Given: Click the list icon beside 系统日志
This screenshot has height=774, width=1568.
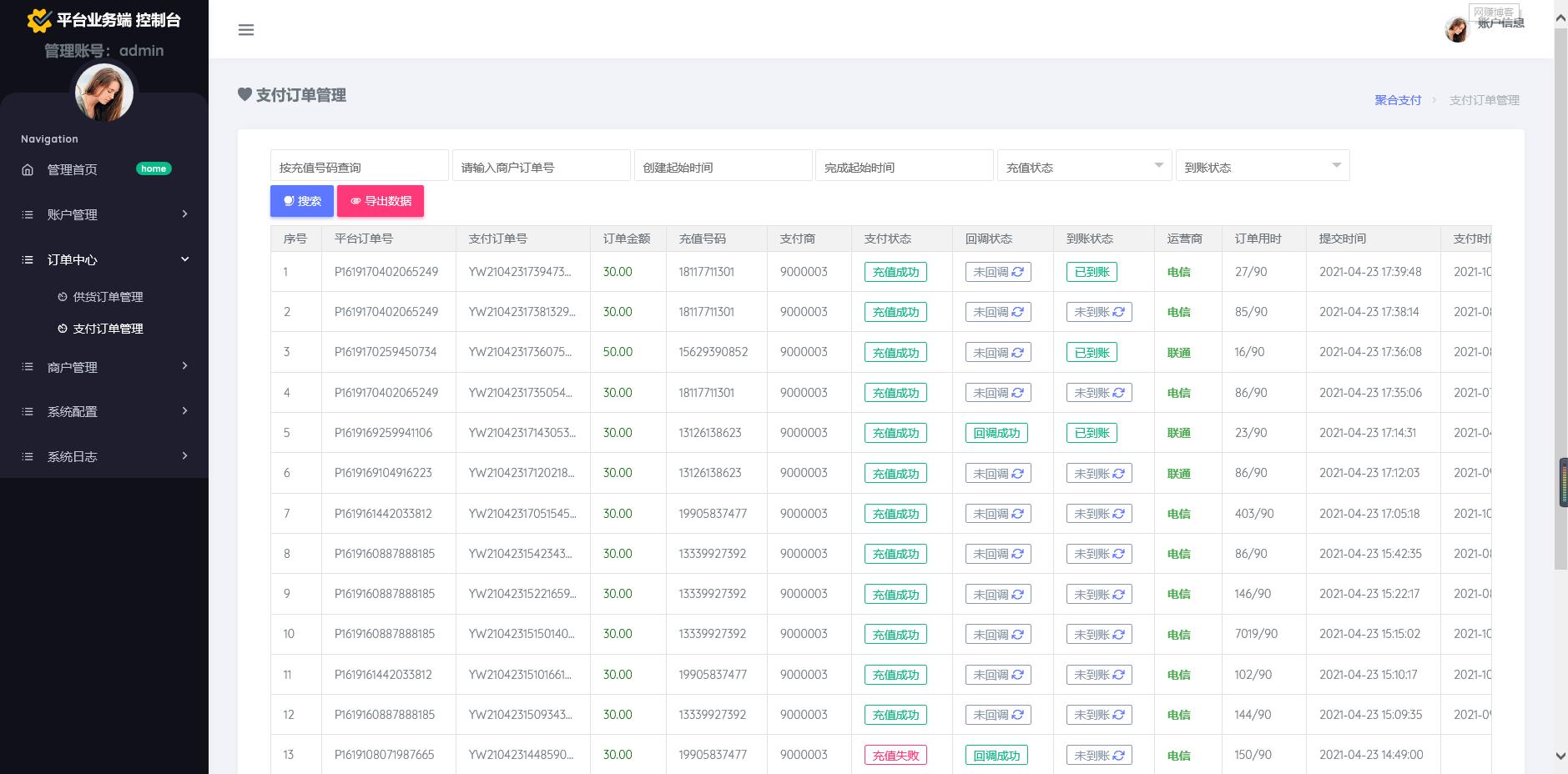Looking at the screenshot, I should pos(28,456).
